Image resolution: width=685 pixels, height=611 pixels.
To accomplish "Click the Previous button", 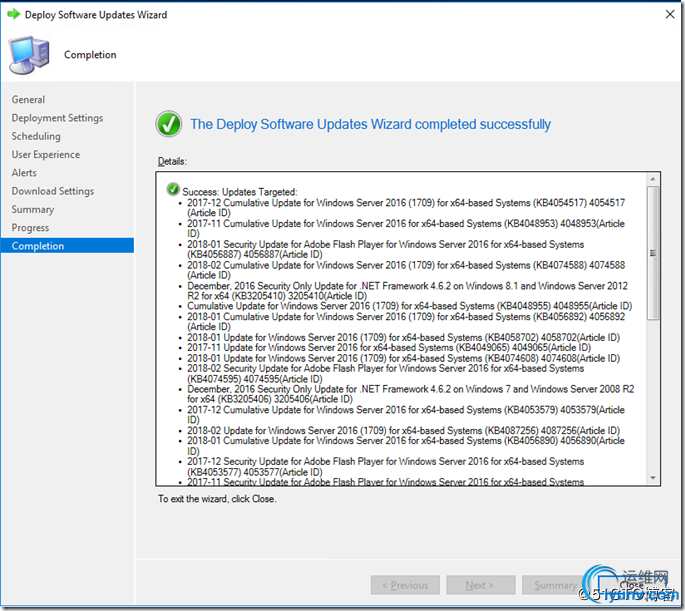I will coord(405,585).
